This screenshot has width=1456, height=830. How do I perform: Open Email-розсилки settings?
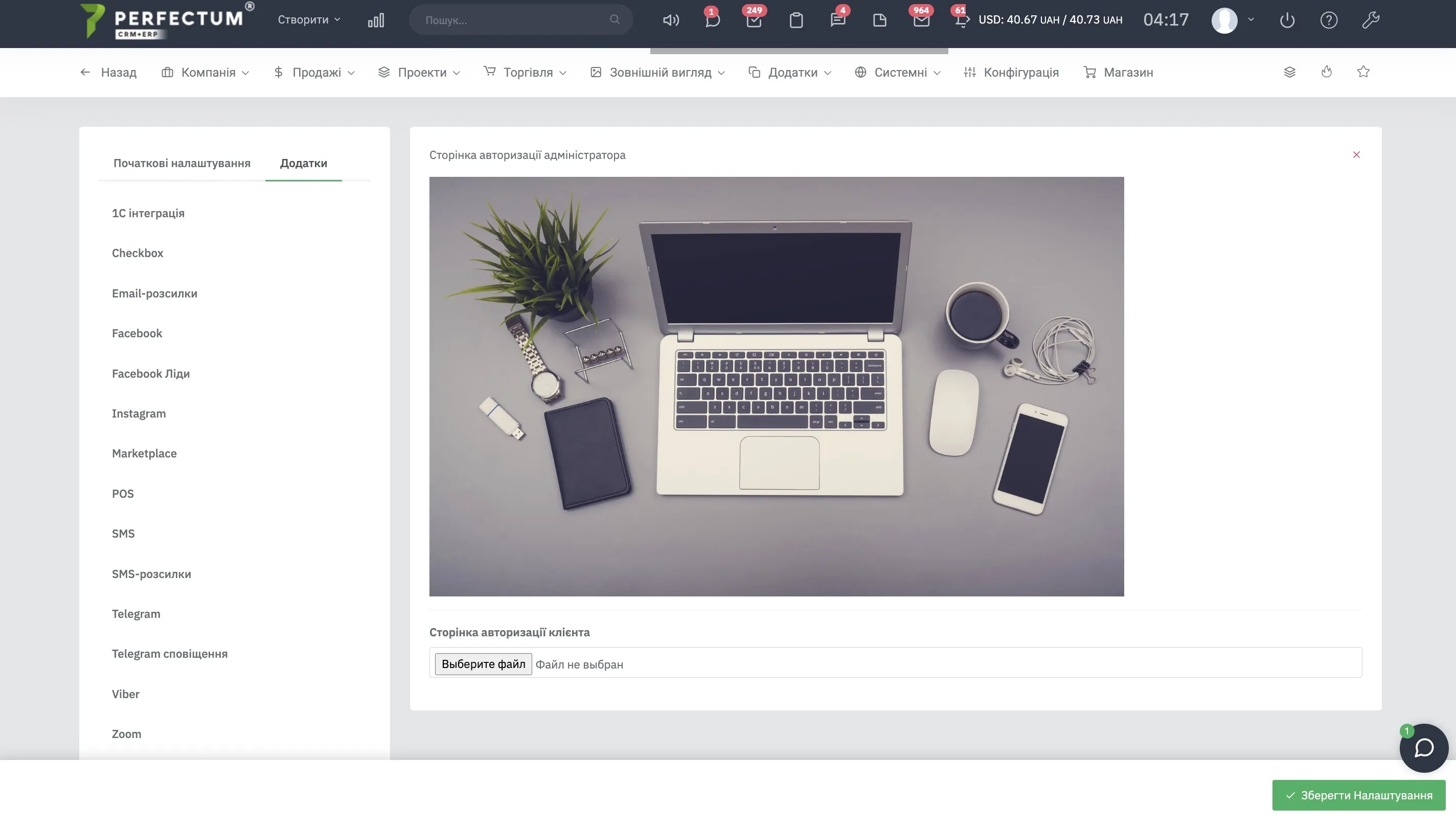point(154,293)
